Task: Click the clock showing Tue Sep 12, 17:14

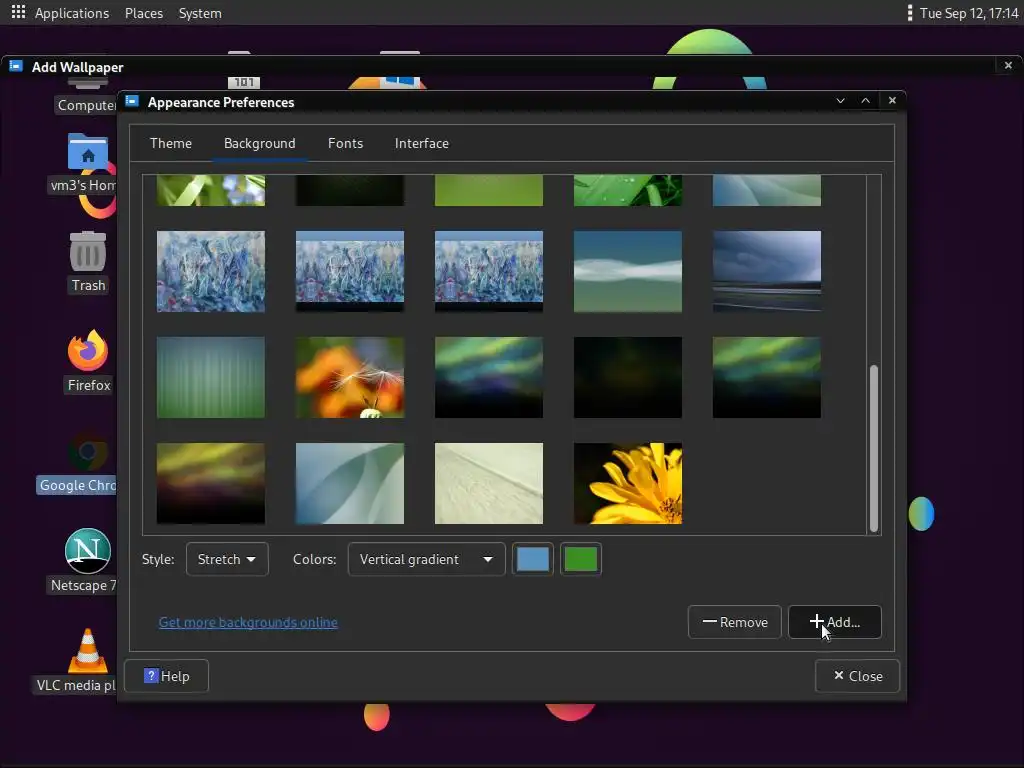Action: click(x=969, y=13)
